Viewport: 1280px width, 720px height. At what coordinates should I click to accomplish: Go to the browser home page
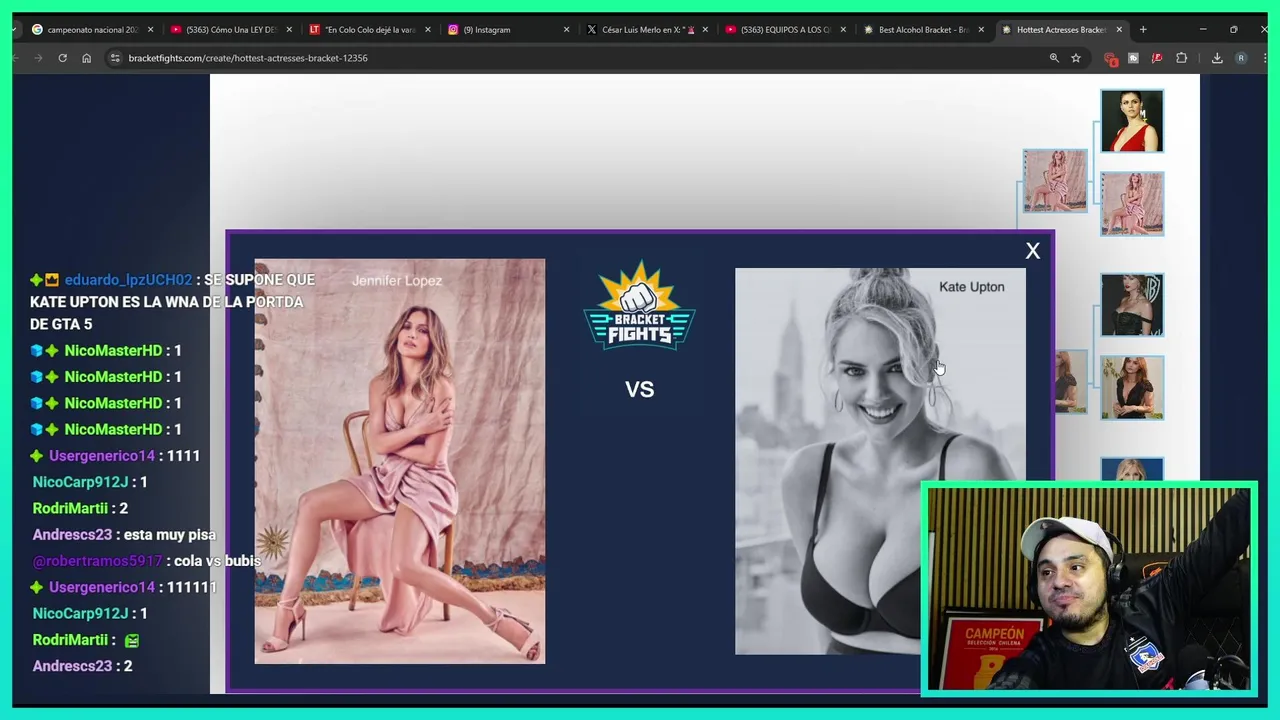point(86,58)
